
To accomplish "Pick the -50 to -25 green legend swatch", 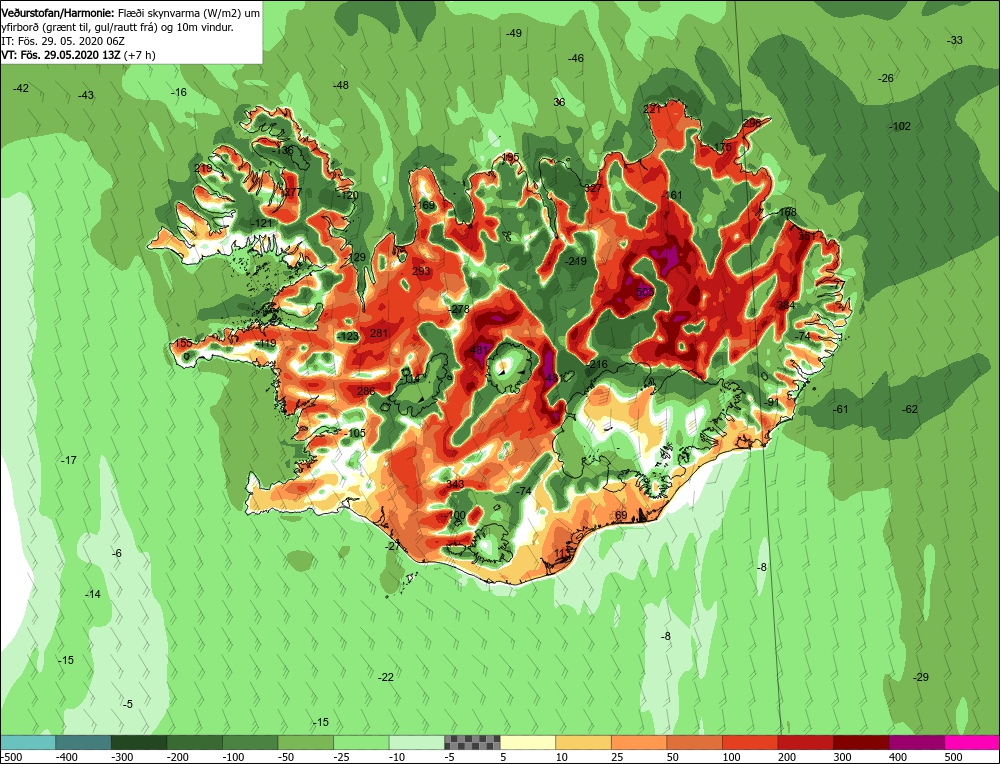I will [305, 742].
